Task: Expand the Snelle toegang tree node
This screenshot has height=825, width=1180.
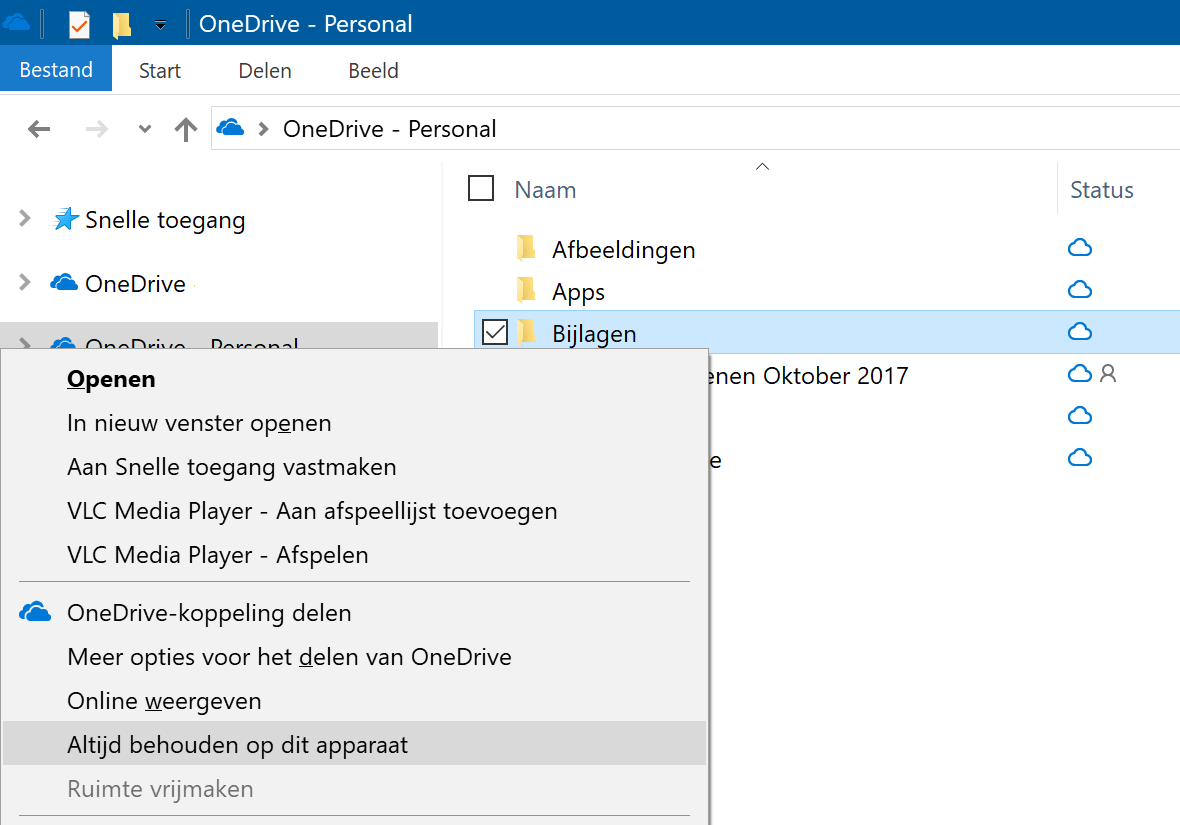Action: point(25,218)
